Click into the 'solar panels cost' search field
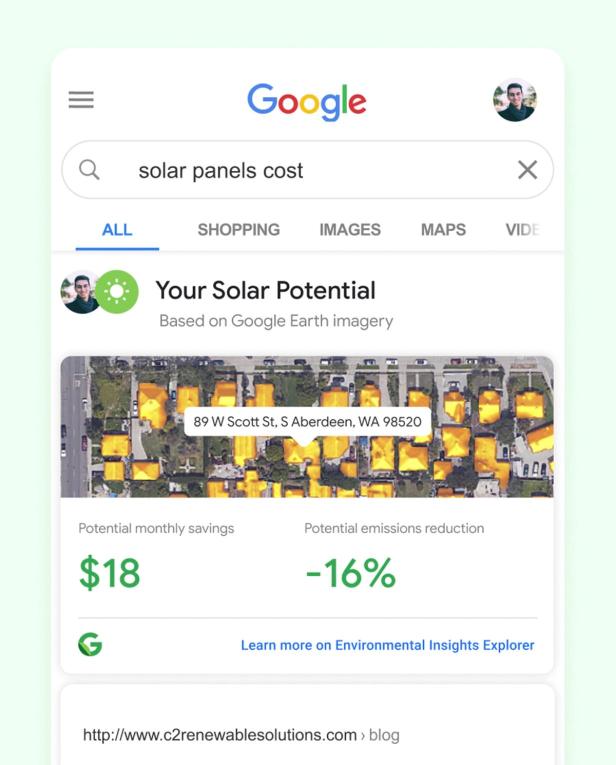The height and width of the screenshot is (765, 616). [x=300, y=170]
